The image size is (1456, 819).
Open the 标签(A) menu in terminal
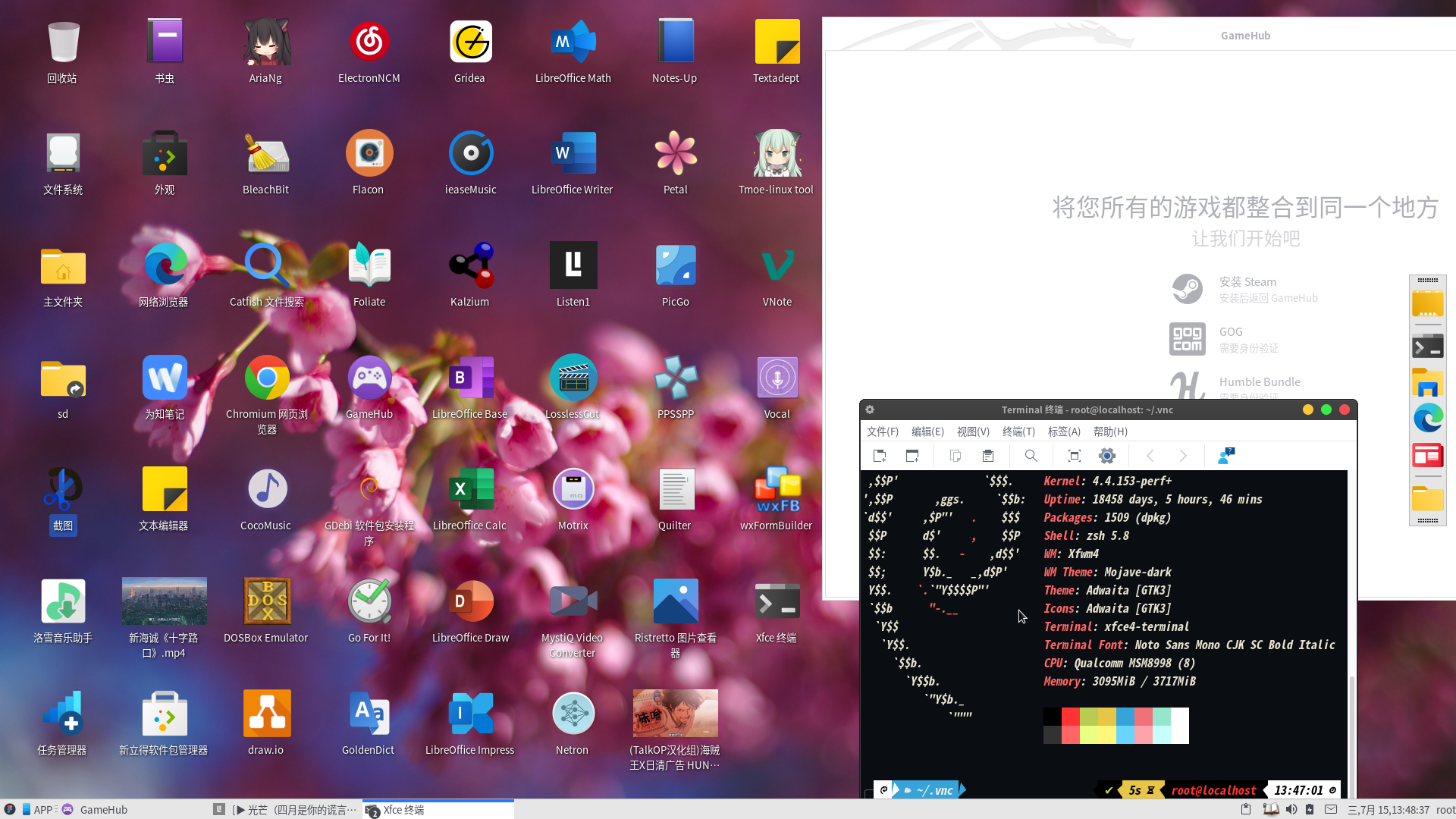(x=1064, y=431)
